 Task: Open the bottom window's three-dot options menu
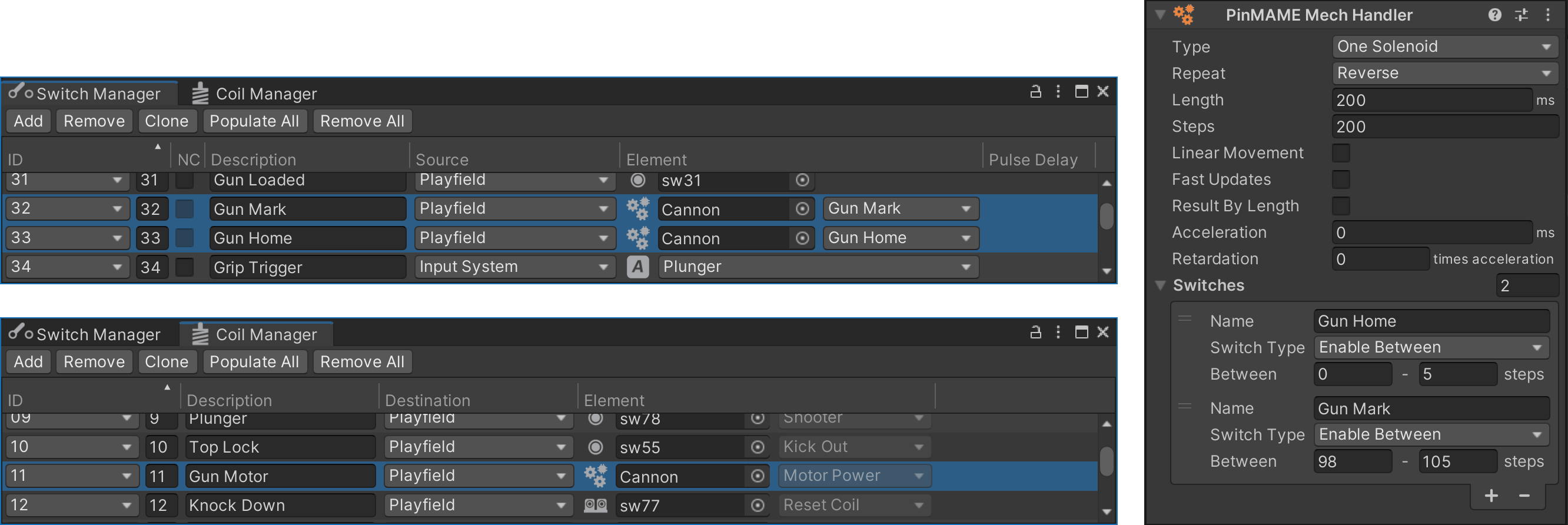pos(1058,332)
